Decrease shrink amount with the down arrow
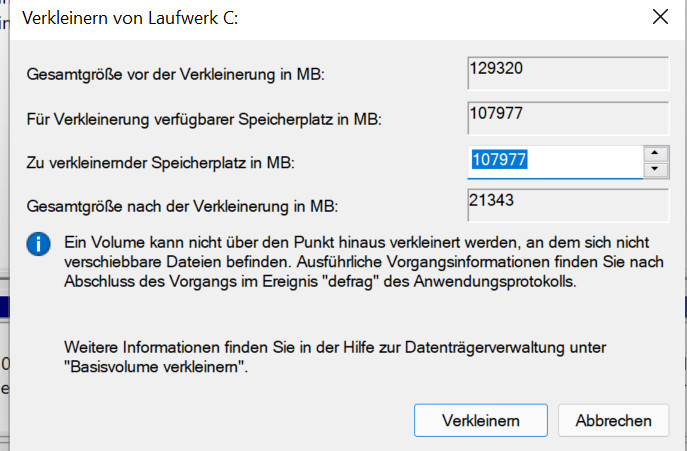Screen dimensions: 687x451 655,169
